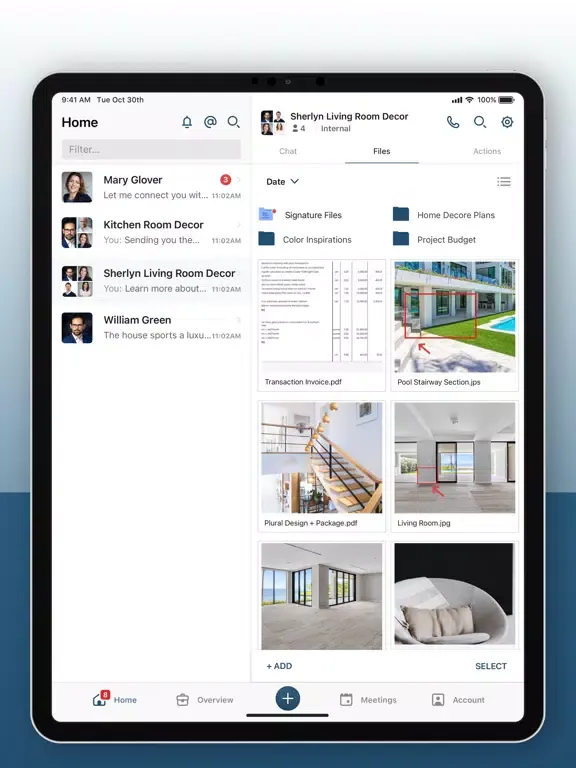Go to the Account bottom tab
The width and height of the screenshot is (576, 768).
pyautogui.click(x=458, y=699)
